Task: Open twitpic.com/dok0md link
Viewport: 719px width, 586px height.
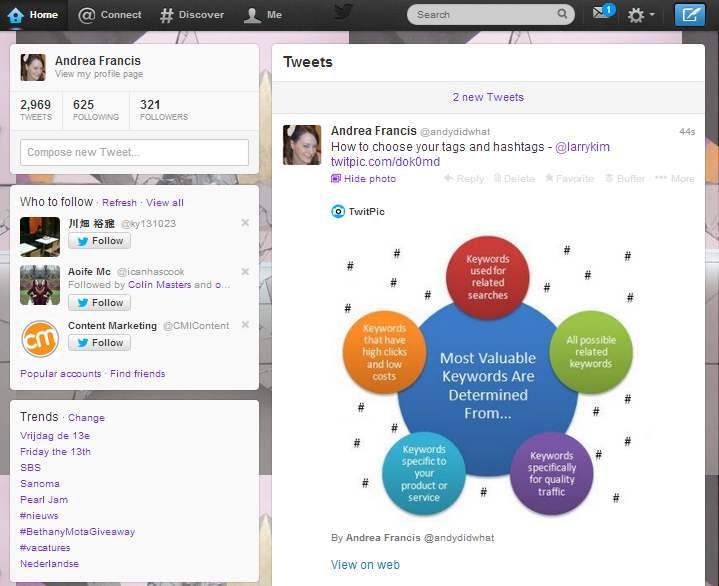Action: coord(385,162)
